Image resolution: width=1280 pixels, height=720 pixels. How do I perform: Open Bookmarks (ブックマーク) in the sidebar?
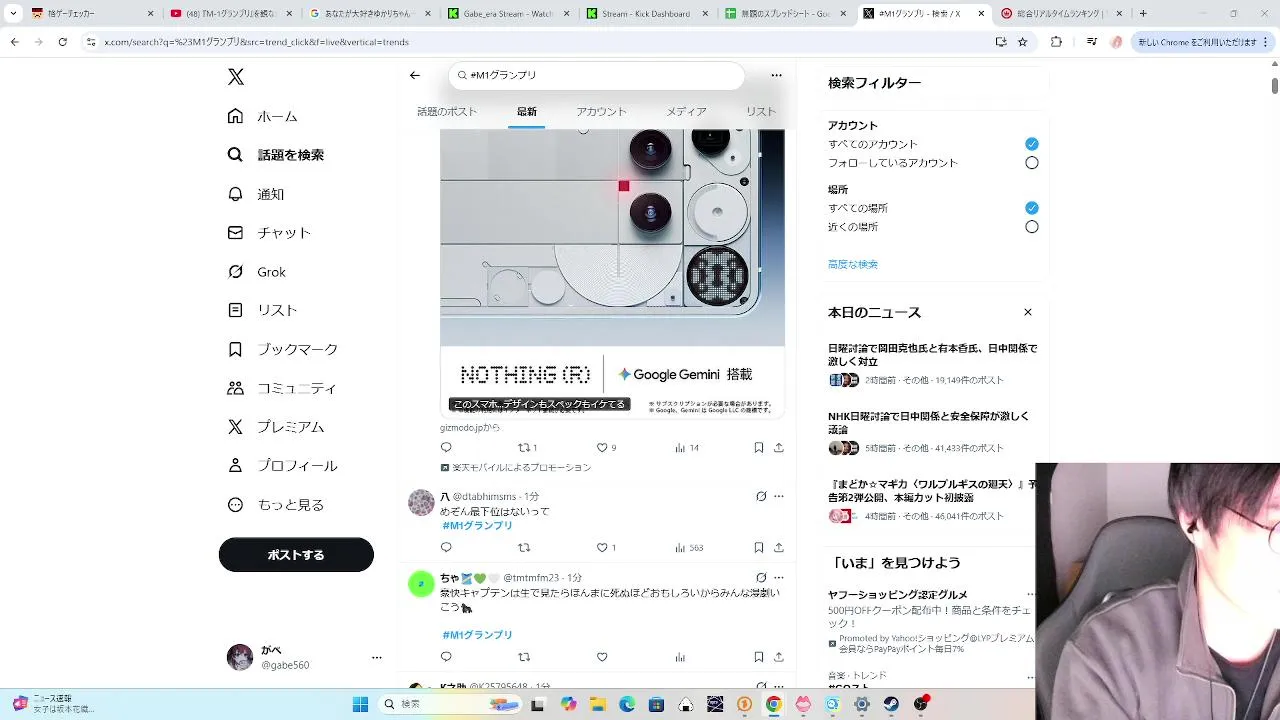click(283, 349)
